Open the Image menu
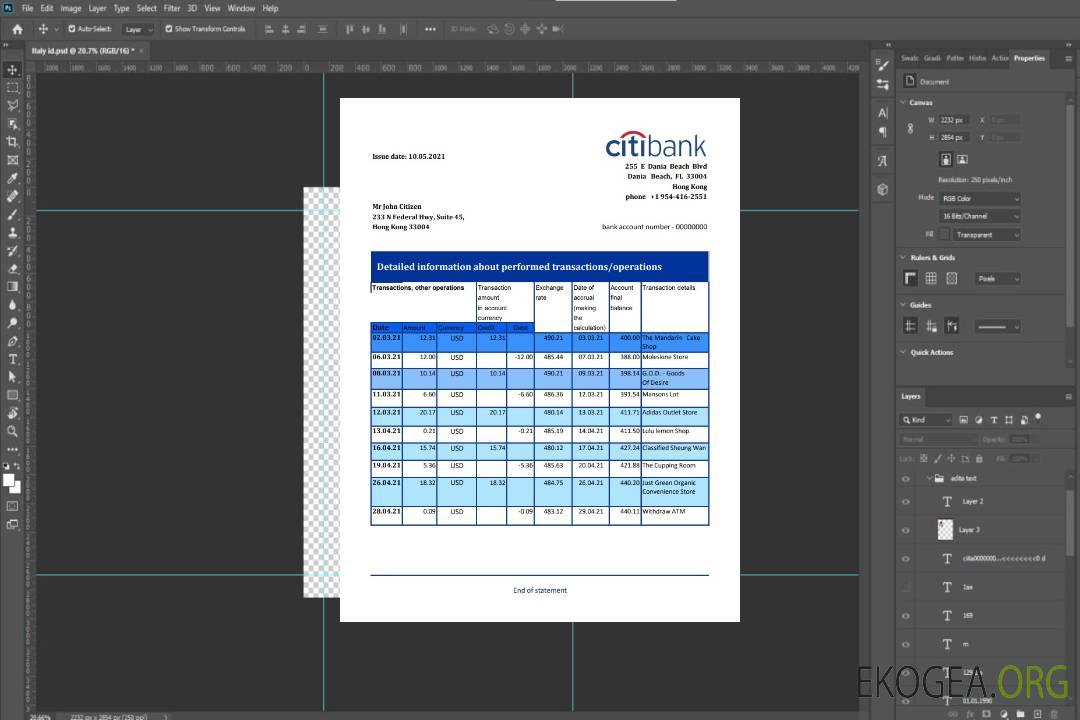The image size is (1080, 720). [x=71, y=8]
